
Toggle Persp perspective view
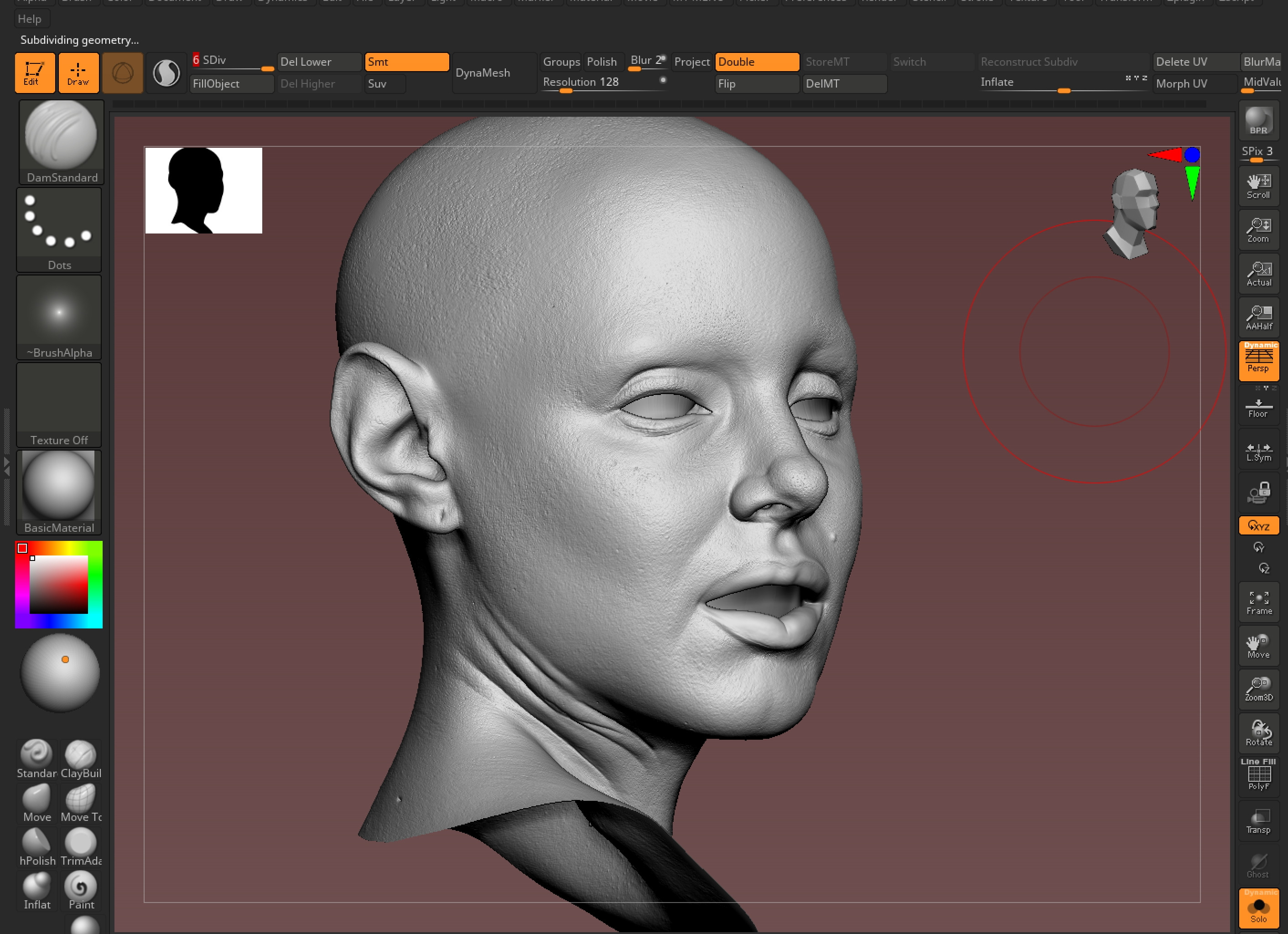pyautogui.click(x=1258, y=361)
